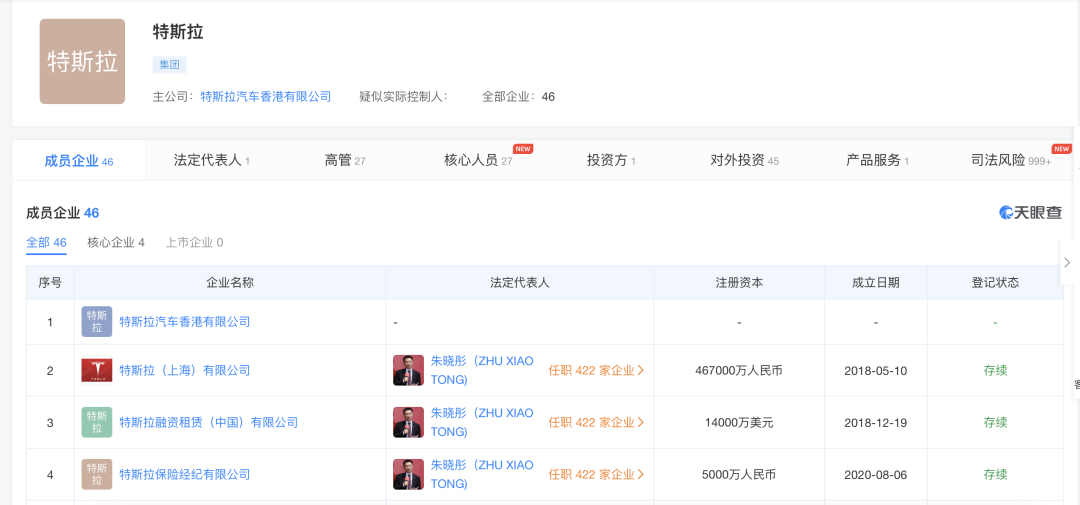This screenshot has height=505, width=1080.
Task: Open 朱晓彤 photo in row 3
Action: pyautogui.click(x=408, y=422)
